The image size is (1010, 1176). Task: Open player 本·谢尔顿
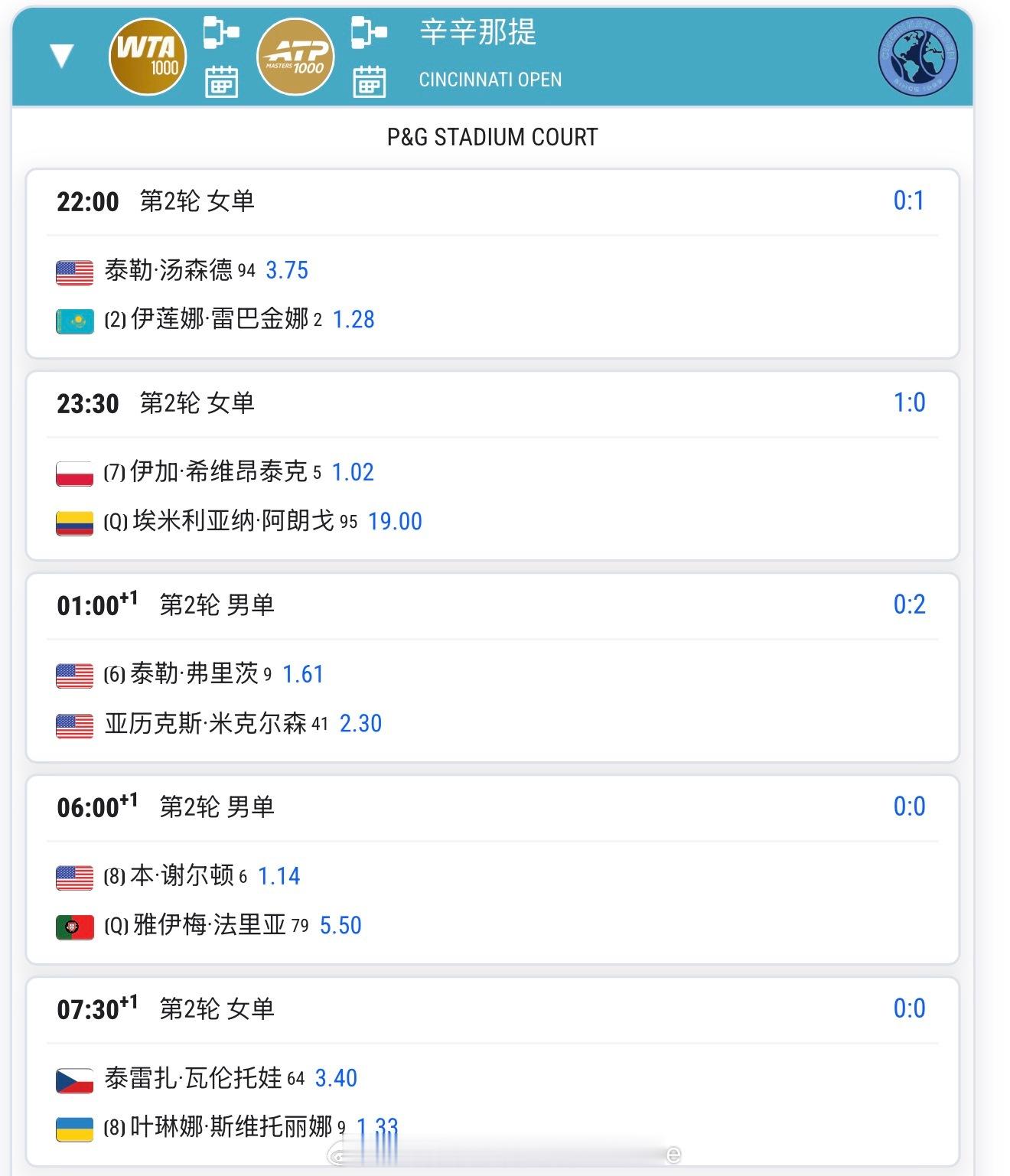click(182, 875)
